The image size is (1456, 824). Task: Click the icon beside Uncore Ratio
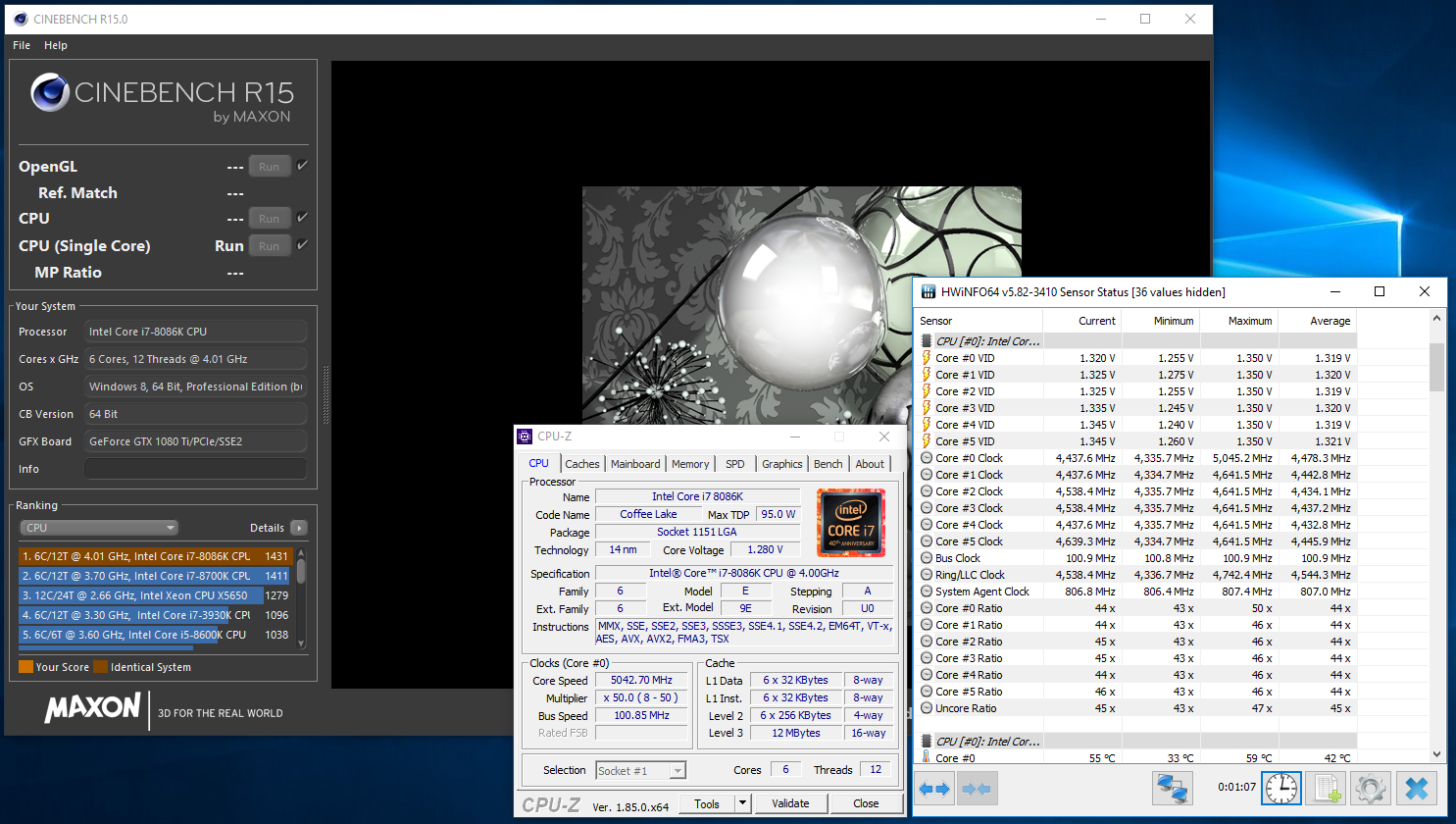tap(927, 708)
